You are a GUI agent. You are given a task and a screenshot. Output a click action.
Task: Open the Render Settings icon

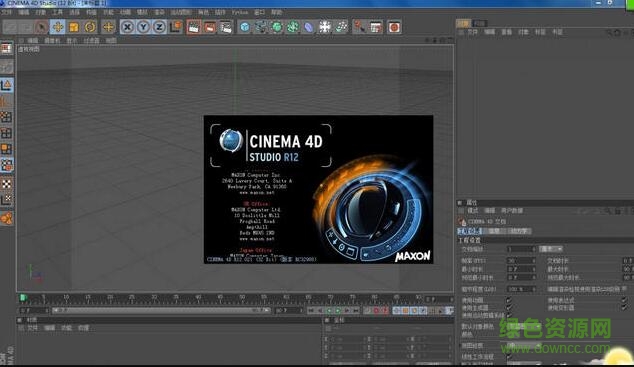click(226, 27)
